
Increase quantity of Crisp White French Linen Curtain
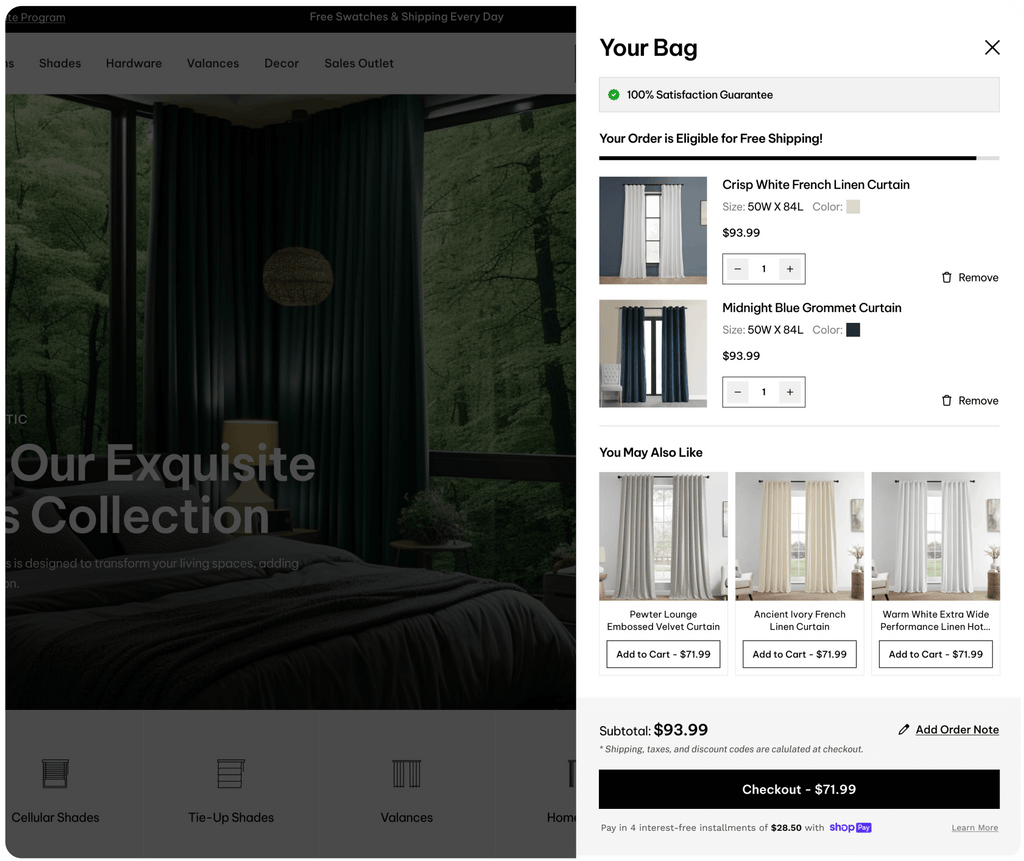[x=790, y=269]
